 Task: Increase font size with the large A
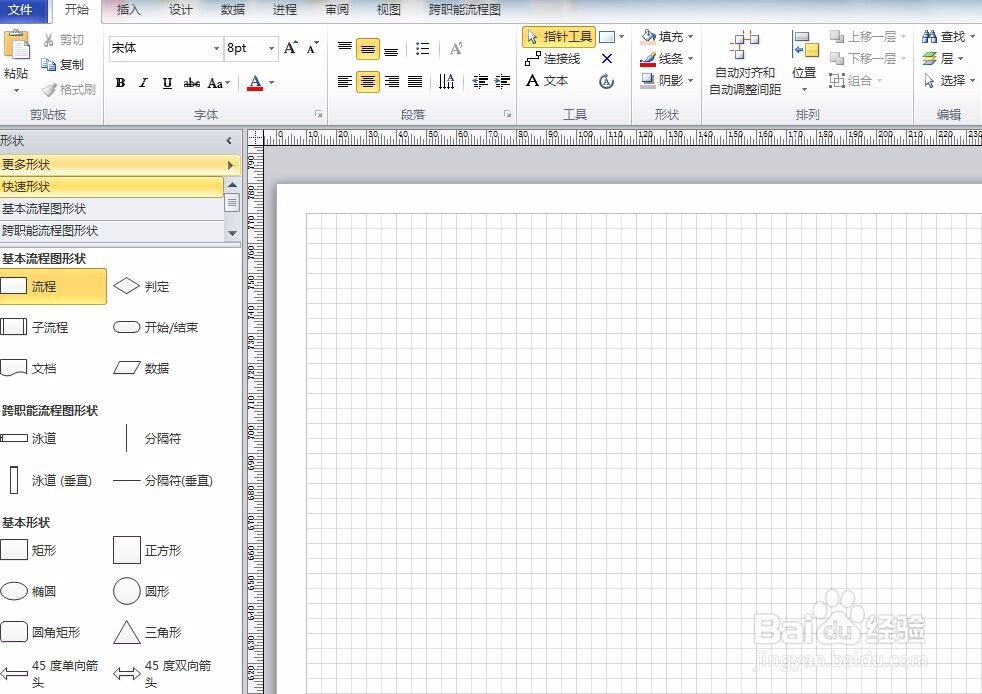pyautogui.click(x=291, y=48)
